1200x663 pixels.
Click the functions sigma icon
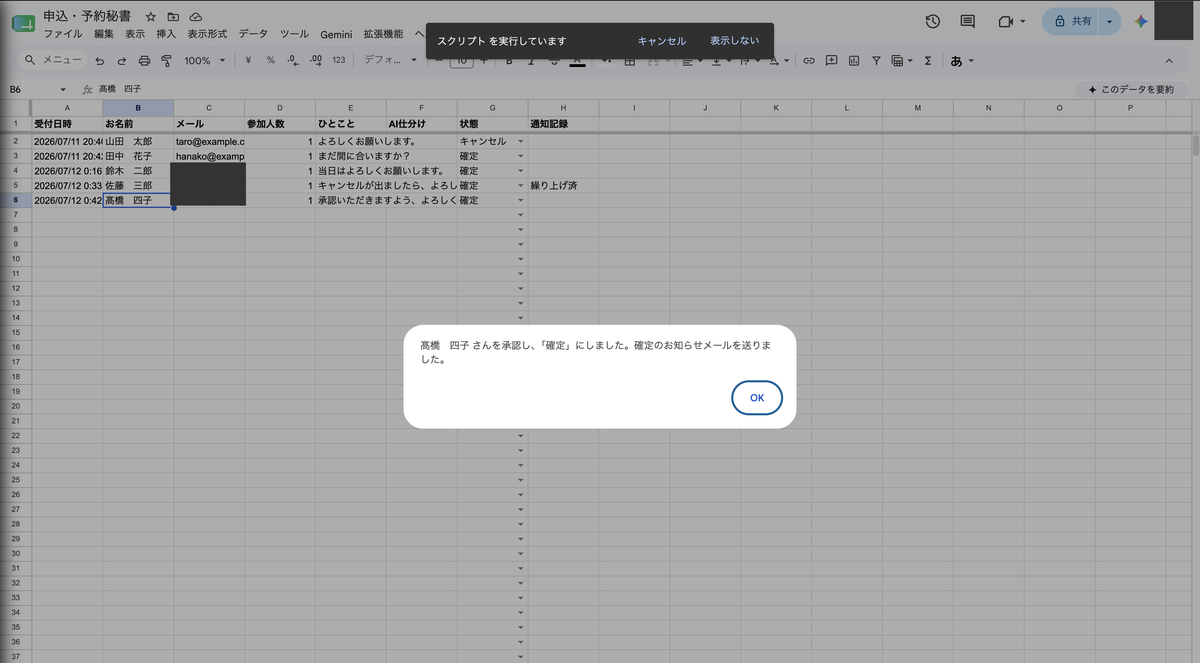pos(928,60)
